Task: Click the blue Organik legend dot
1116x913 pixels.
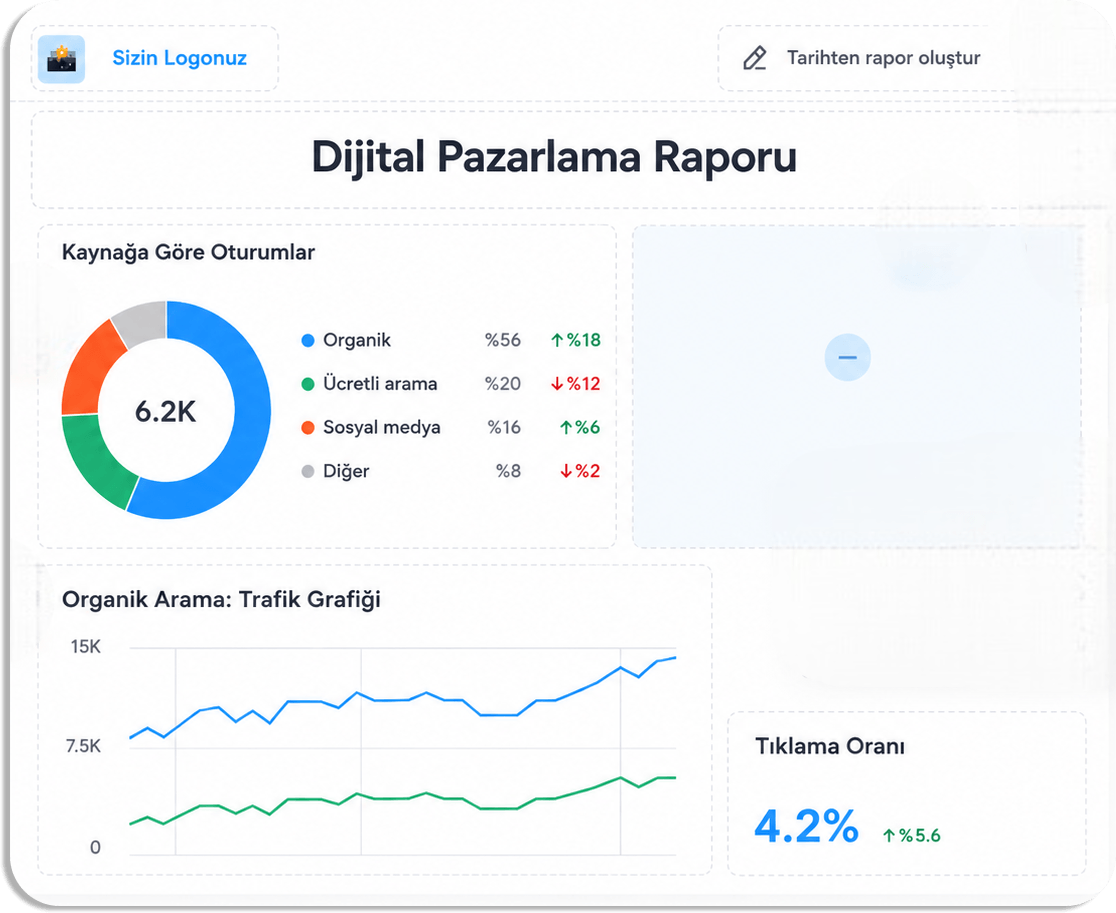Action: [307, 340]
